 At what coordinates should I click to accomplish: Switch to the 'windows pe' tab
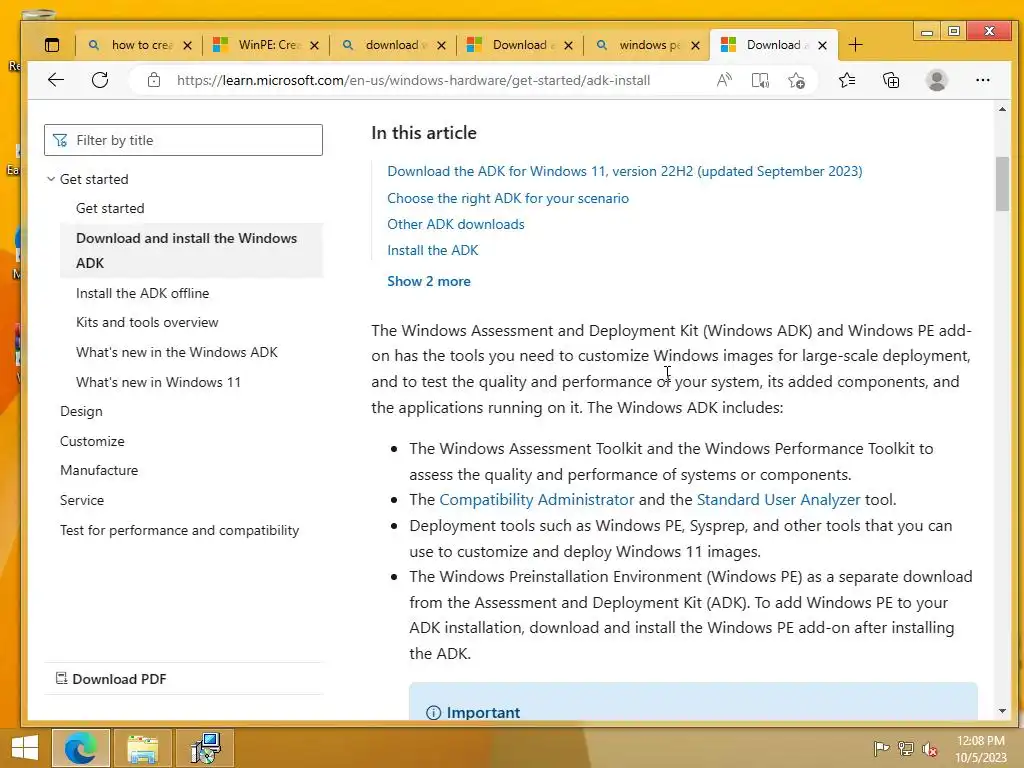pos(648,45)
